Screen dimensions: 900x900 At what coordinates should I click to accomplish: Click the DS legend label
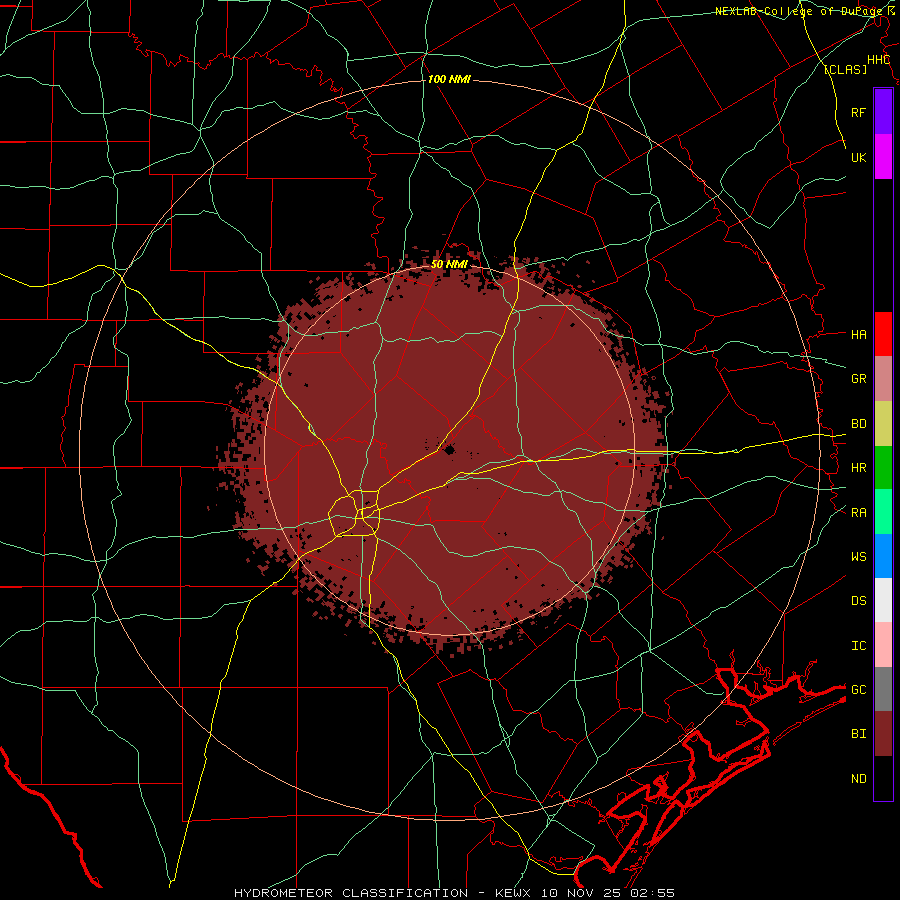click(858, 600)
